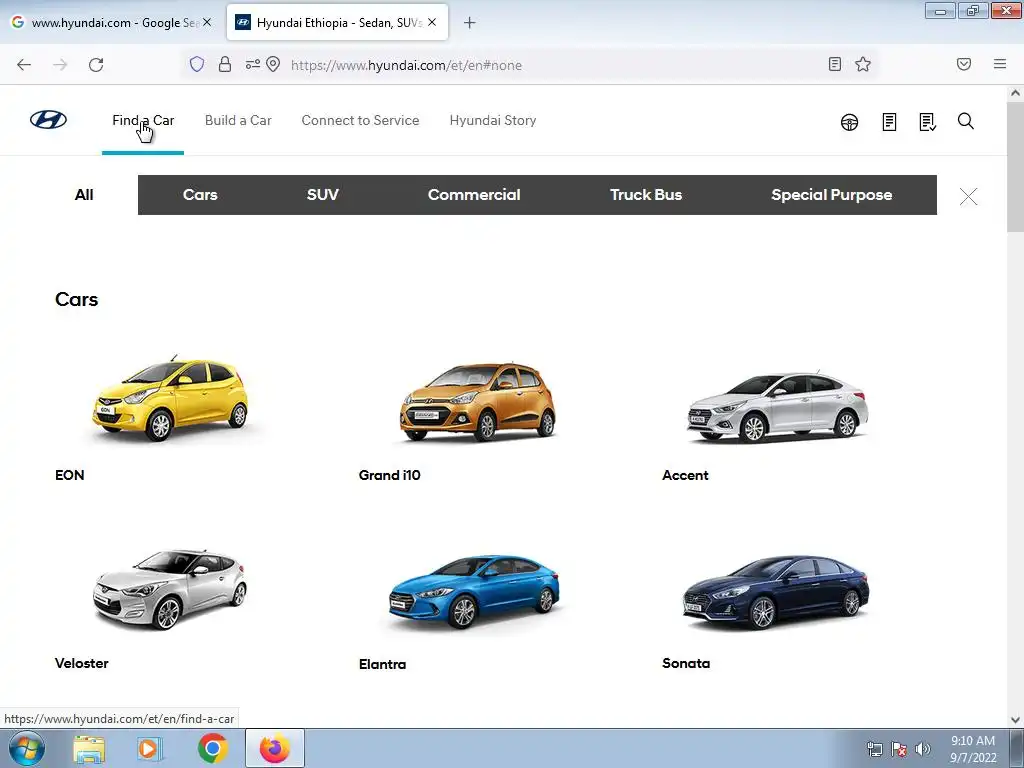1024x768 pixels.
Task: Click the Action Center flag tray icon
Action: [899, 749]
